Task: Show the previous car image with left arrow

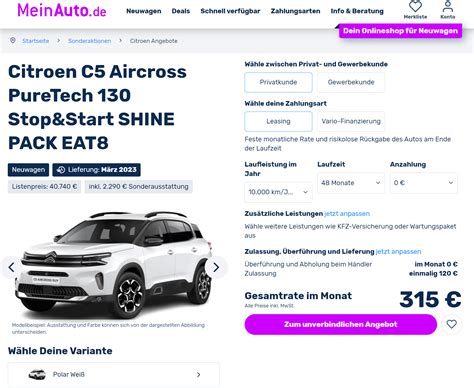Action: pos(12,267)
